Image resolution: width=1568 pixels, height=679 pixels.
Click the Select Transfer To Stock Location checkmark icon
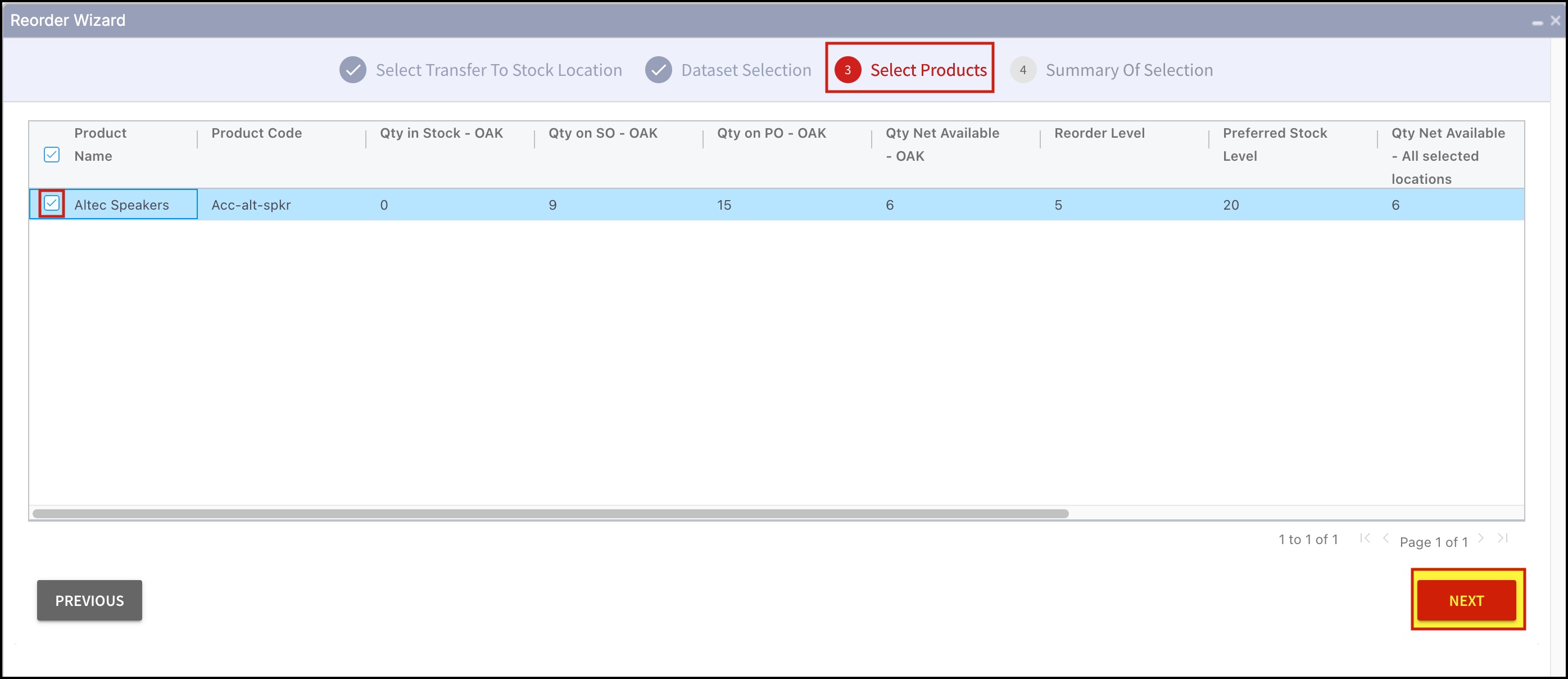pos(352,70)
